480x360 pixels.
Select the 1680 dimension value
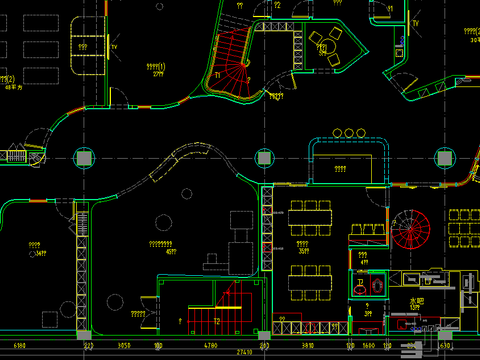click(369, 346)
